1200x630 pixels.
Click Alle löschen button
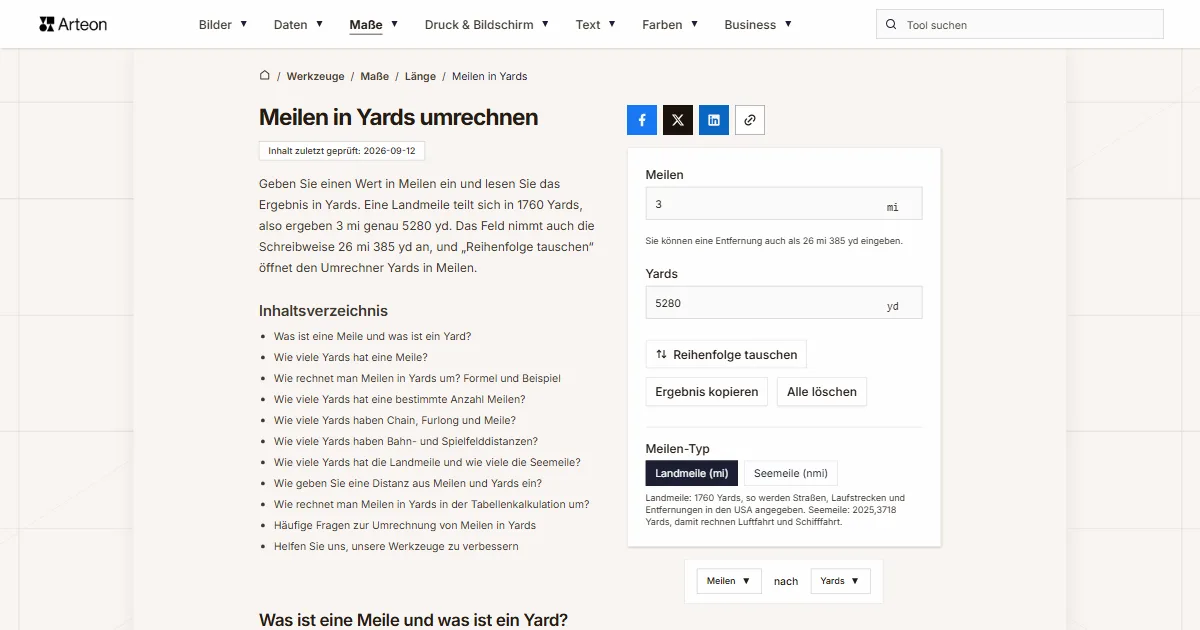coord(822,392)
